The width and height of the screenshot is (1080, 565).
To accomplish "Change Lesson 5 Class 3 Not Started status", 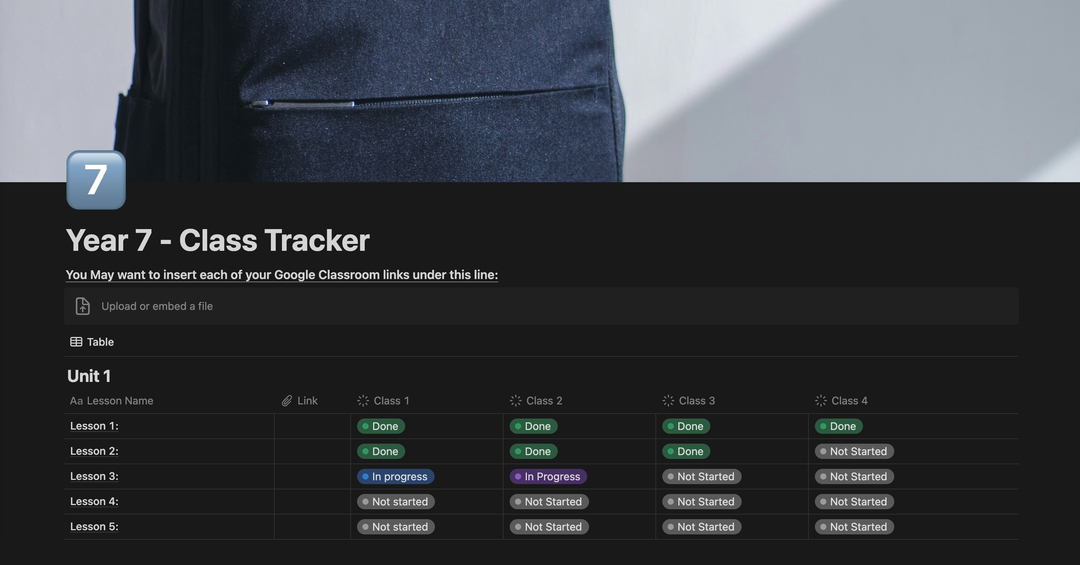I will pyautogui.click(x=702, y=526).
